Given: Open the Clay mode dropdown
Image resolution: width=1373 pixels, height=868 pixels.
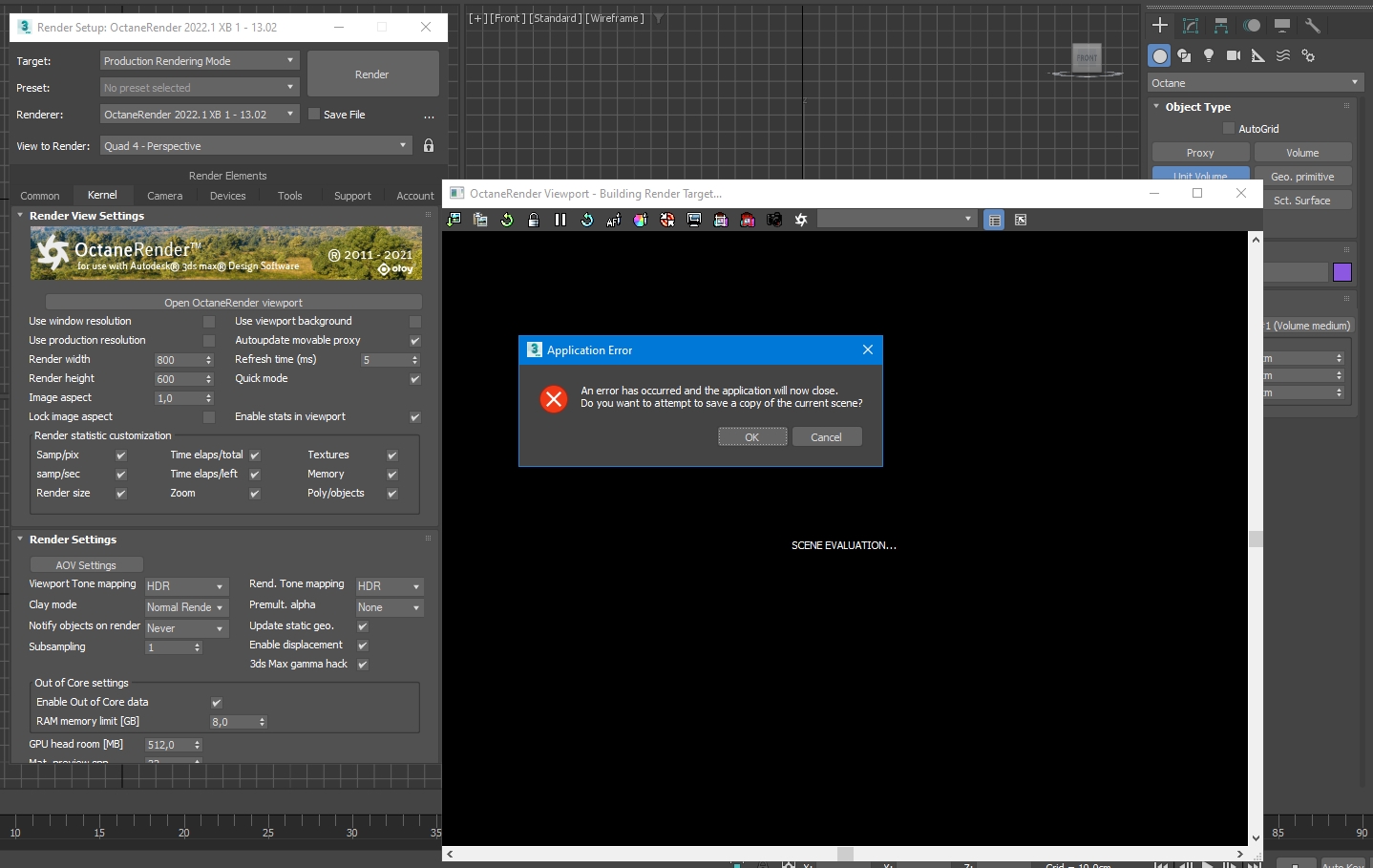Looking at the screenshot, I should tap(185, 607).
